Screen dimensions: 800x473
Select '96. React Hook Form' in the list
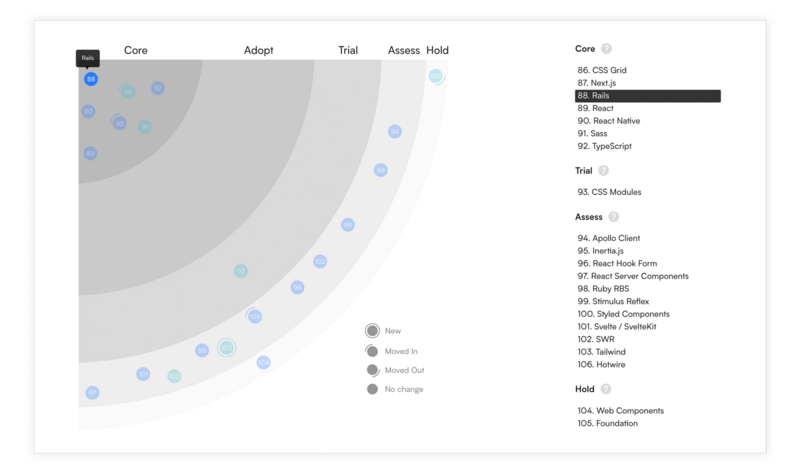point(617,263)
